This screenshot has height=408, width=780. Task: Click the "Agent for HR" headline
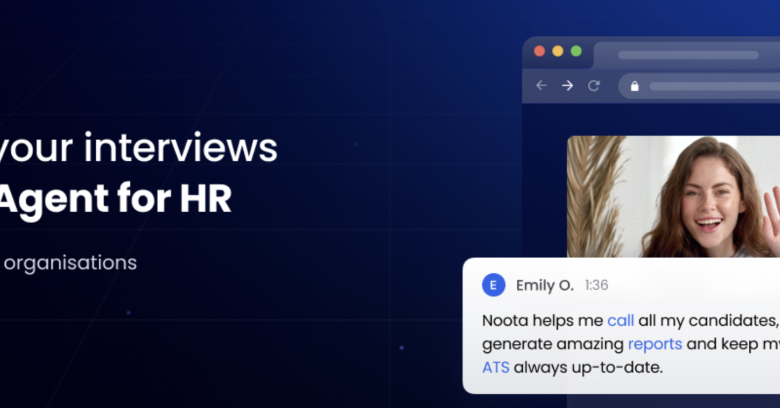coord(115,198)
